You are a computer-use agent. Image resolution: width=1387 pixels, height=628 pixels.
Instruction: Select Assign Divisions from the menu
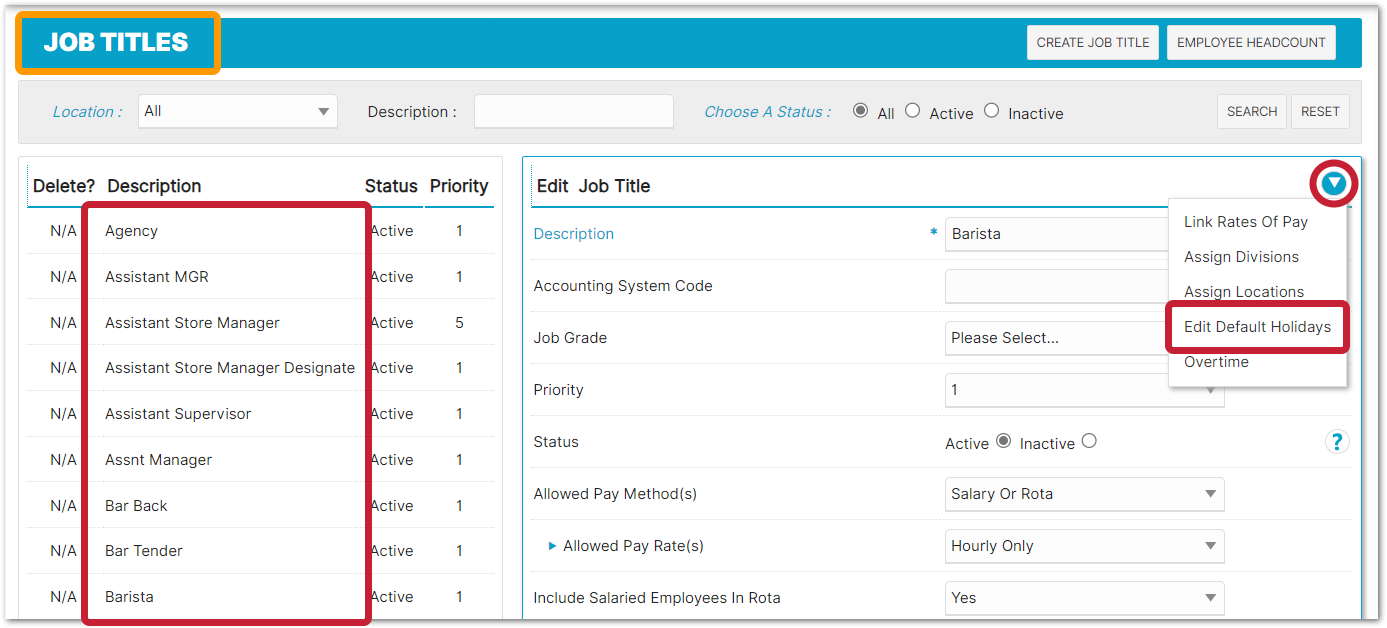tap(1241, 257)
